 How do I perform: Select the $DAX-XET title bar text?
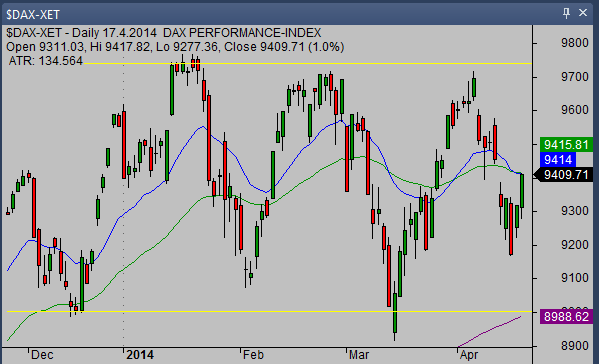(33, 15)
